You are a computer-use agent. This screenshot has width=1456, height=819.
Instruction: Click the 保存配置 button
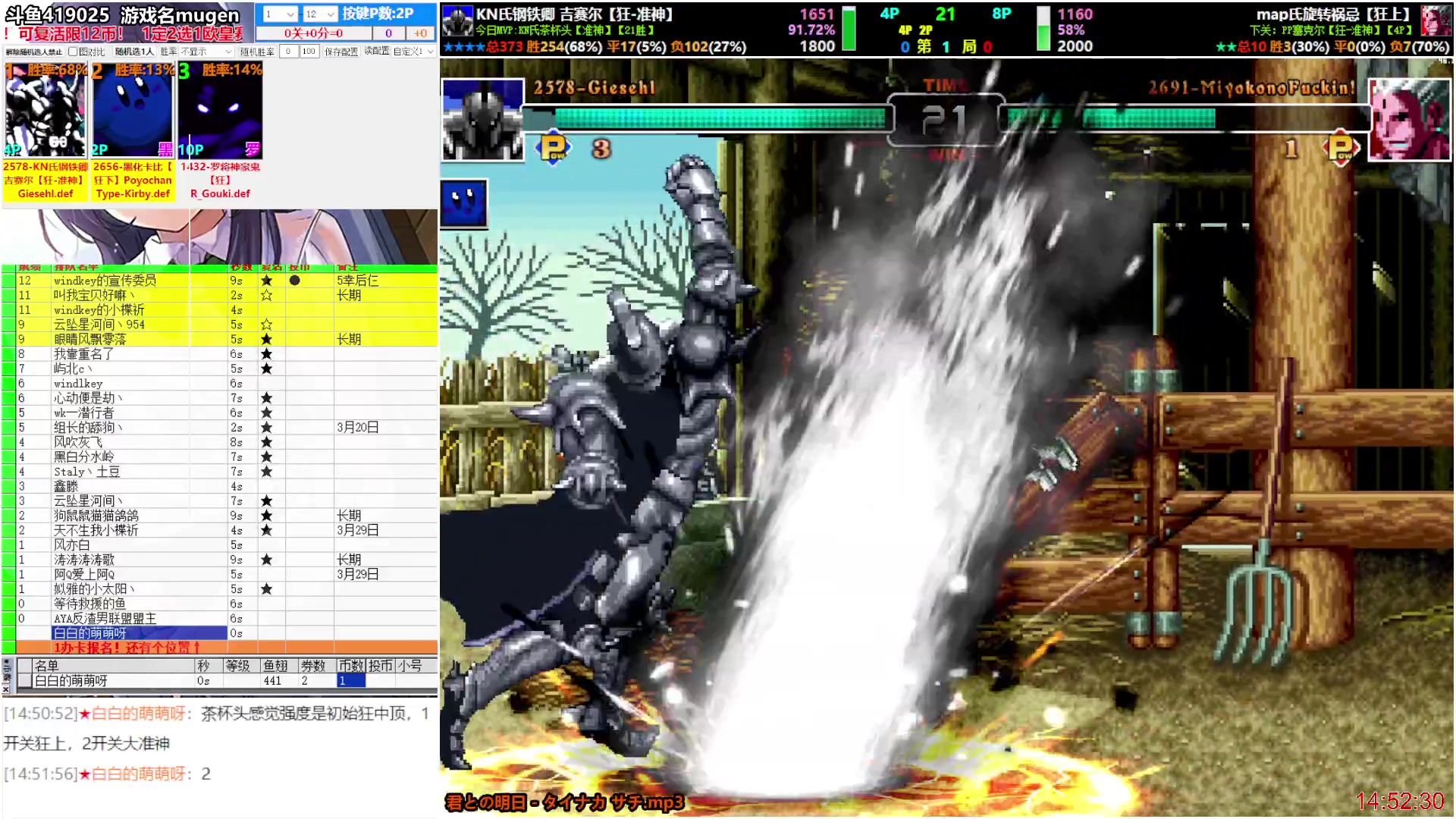click(341, 52)
